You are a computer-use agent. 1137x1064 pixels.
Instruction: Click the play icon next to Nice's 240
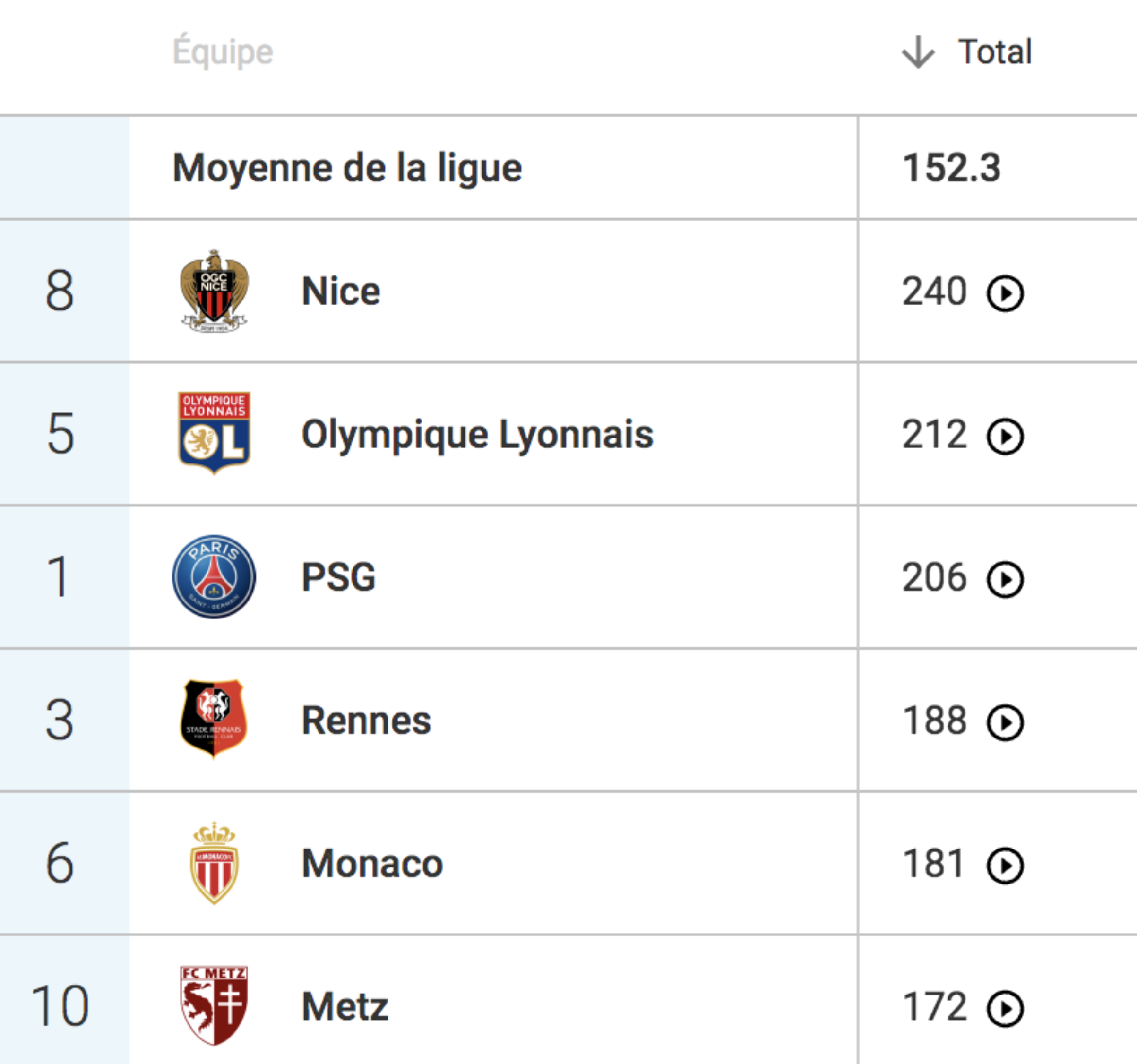click(x=1005, y=293)
